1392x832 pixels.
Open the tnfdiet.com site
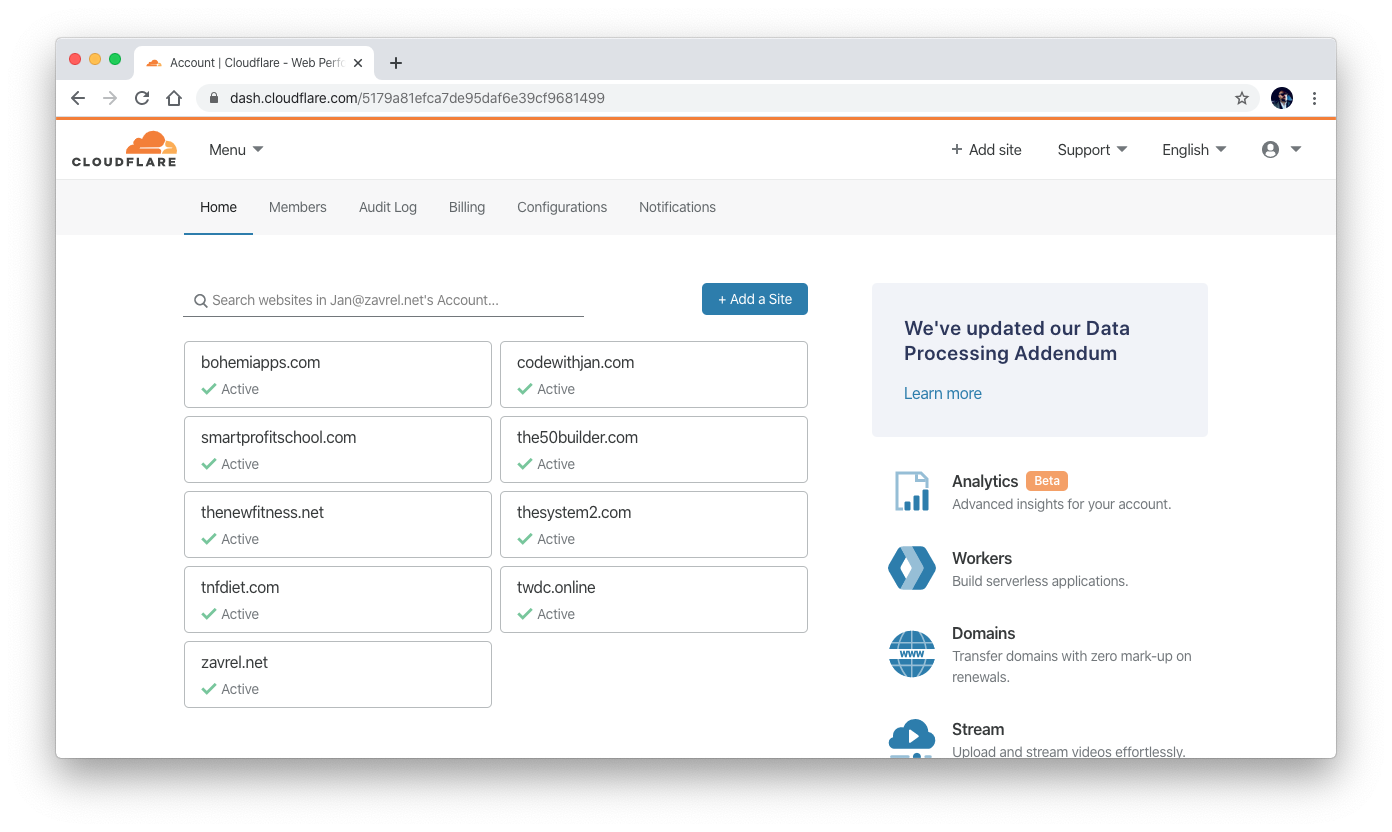338,599
